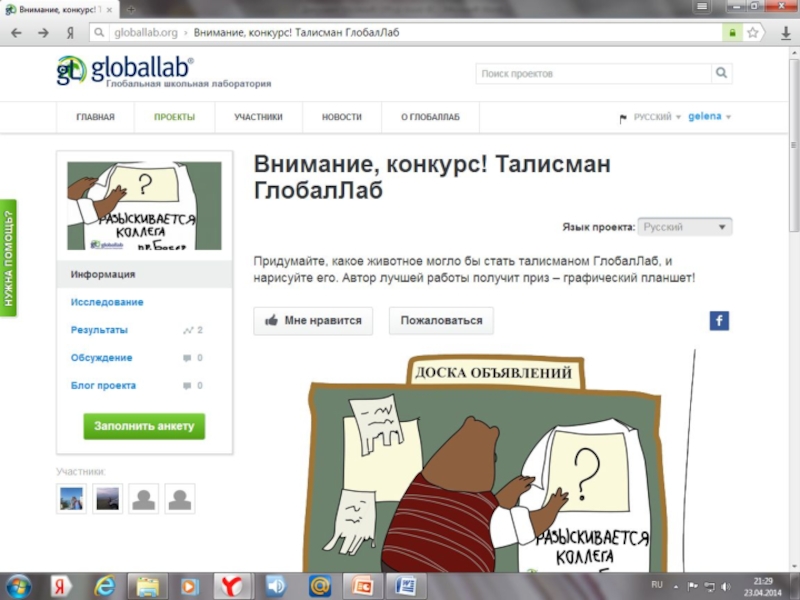
Task: Click the language flag icon
Action: point(622,118)
